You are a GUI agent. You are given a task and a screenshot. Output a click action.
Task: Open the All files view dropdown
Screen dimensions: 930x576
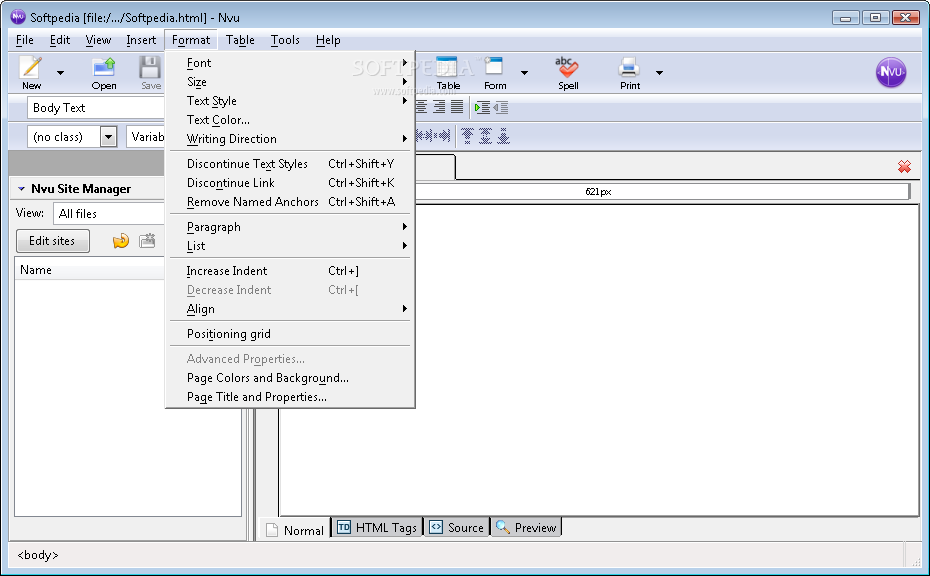(x=109, y=214)
